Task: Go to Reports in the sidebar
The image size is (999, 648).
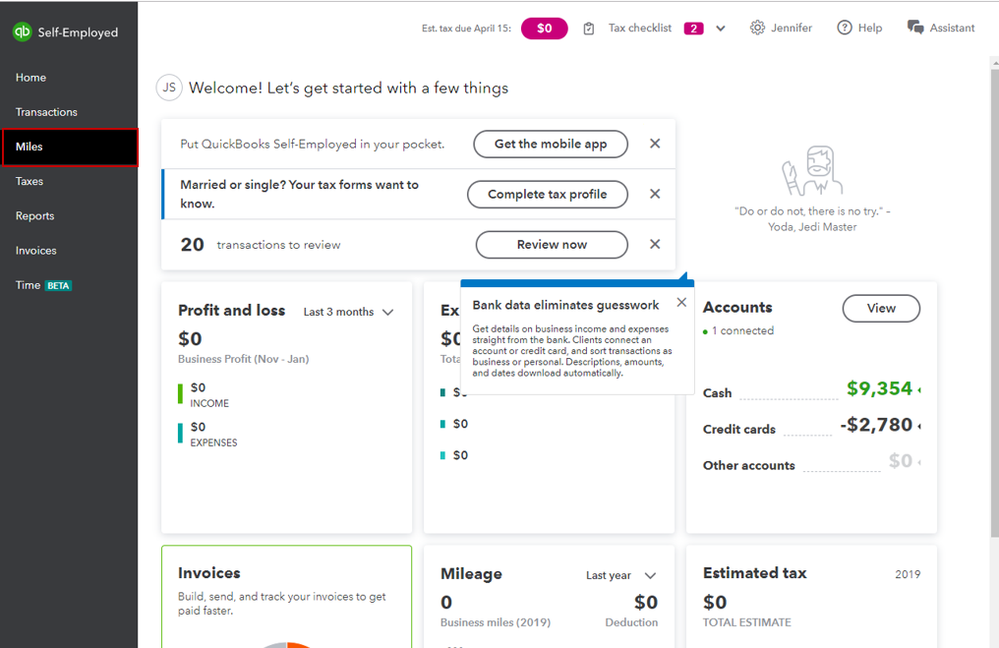Action: coord(35,216)
